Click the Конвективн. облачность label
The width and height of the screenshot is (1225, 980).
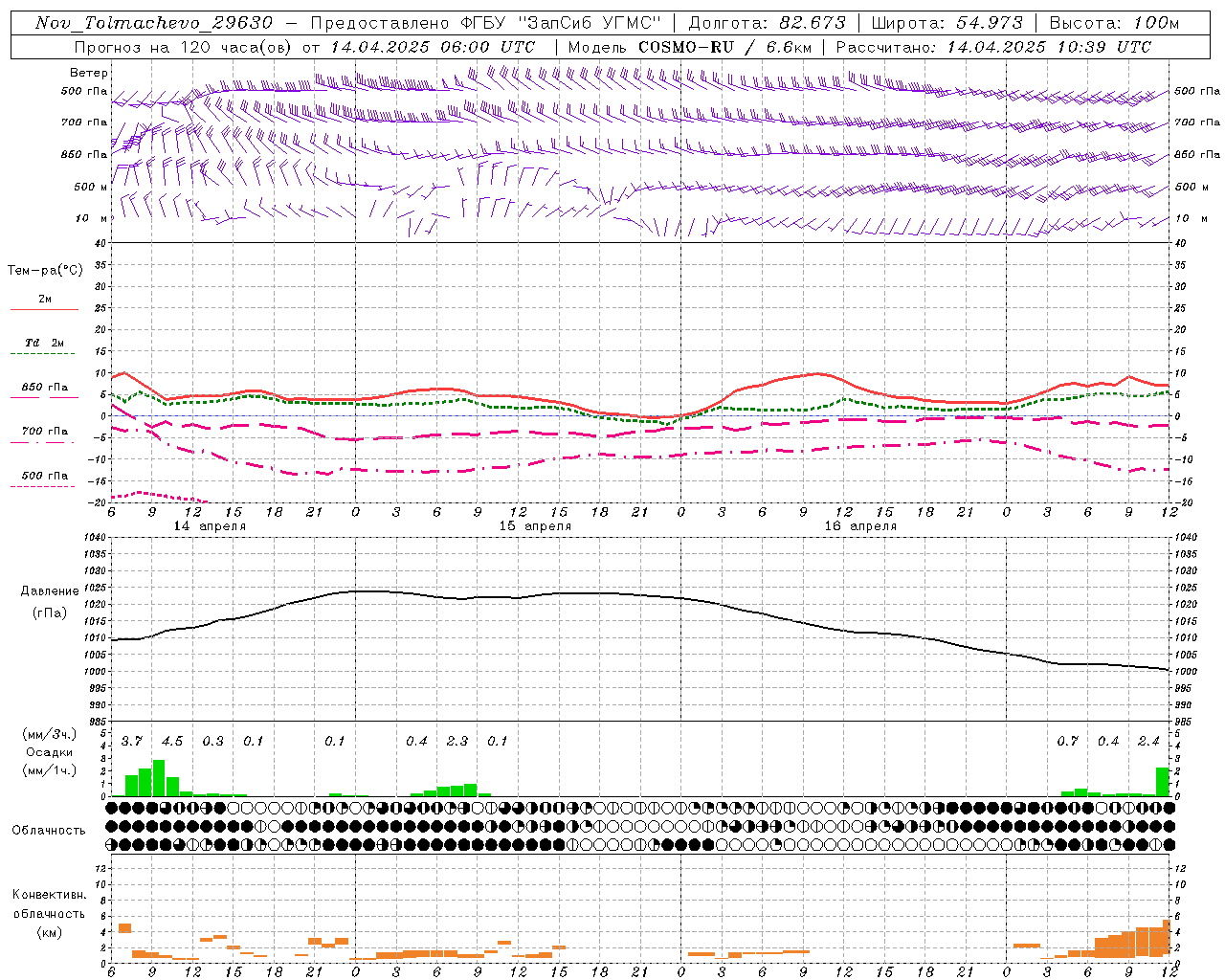[49, 903]
